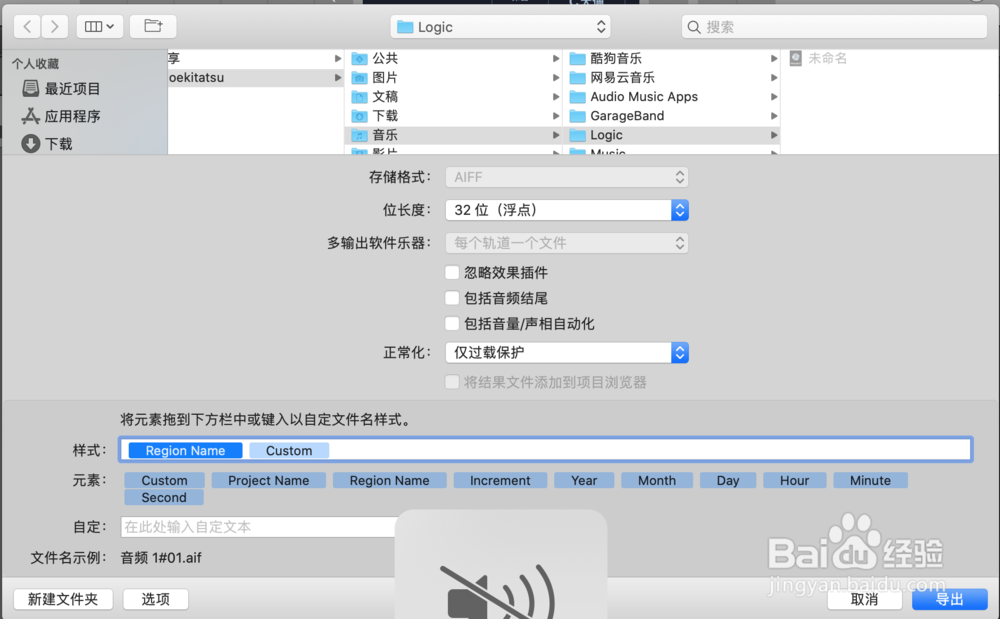Click the 新建文件夹 button
Viewport: 1000px width, 619px height.
pos(63,599)
